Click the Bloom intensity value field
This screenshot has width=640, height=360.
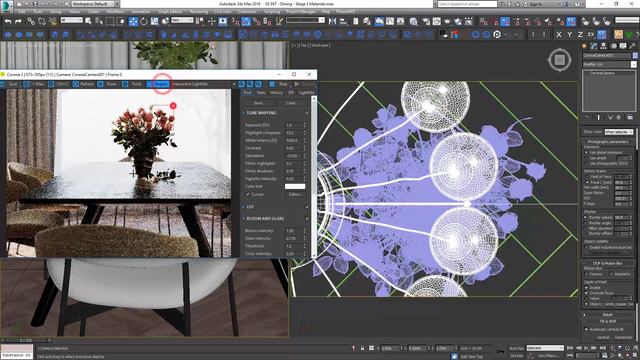(293, 231)
